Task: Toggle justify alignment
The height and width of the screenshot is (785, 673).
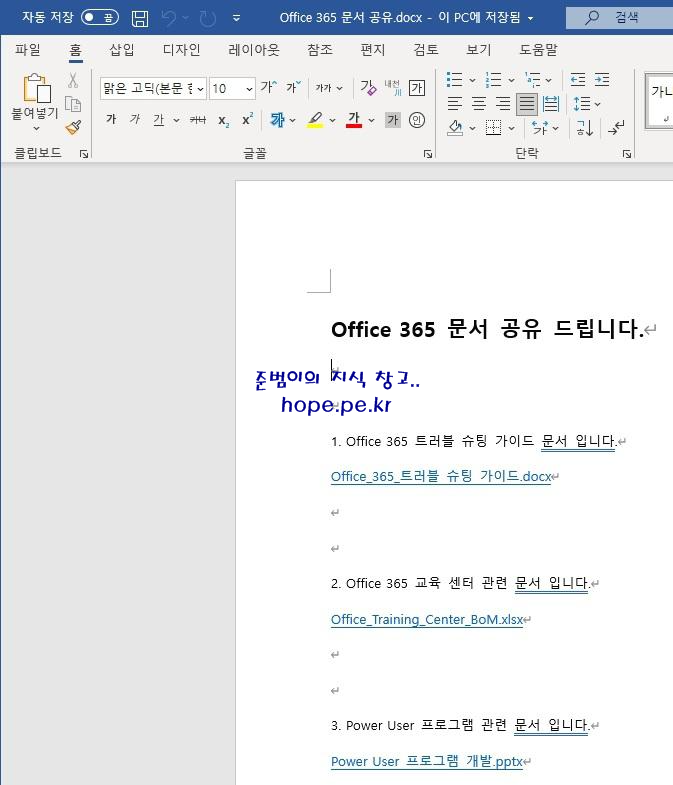Action: [x=527, y=104]
